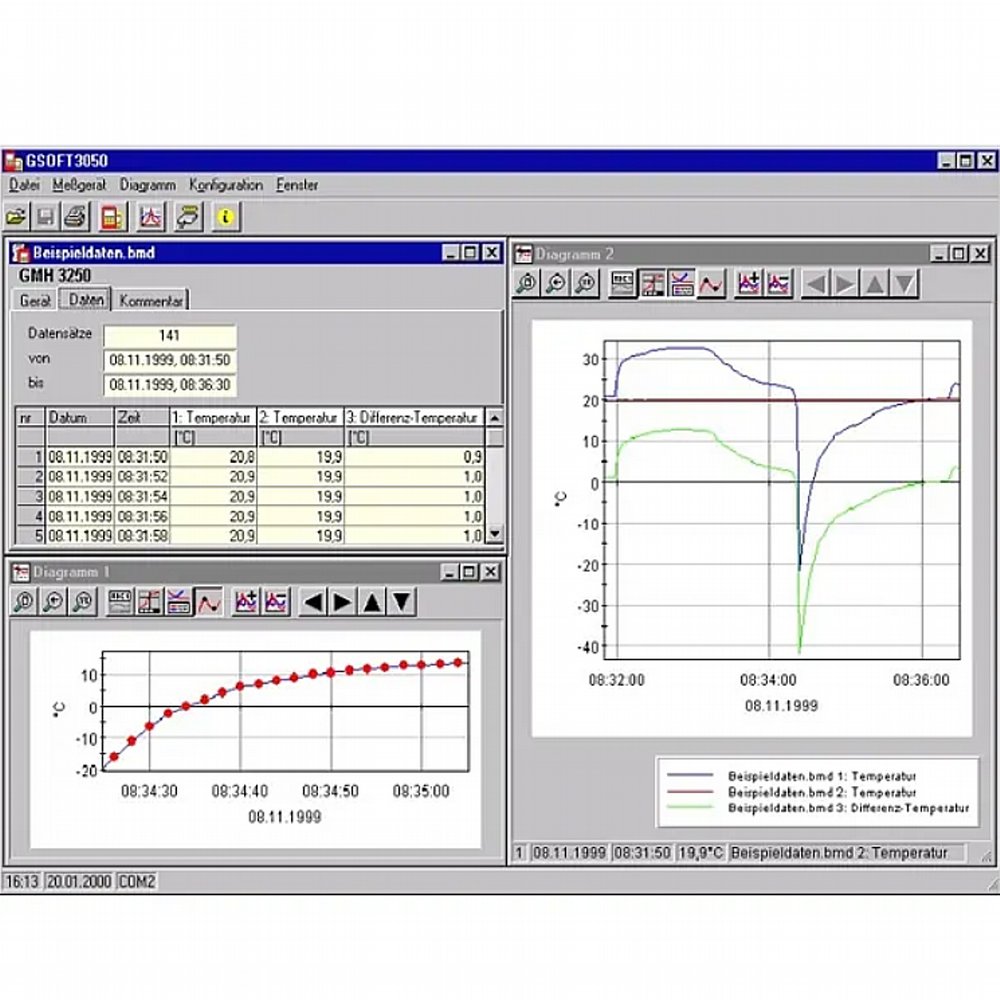Click the printer icon in main toolbar
The width and height of the screenshot is (1000, 1000).
(x=76, y=216)
